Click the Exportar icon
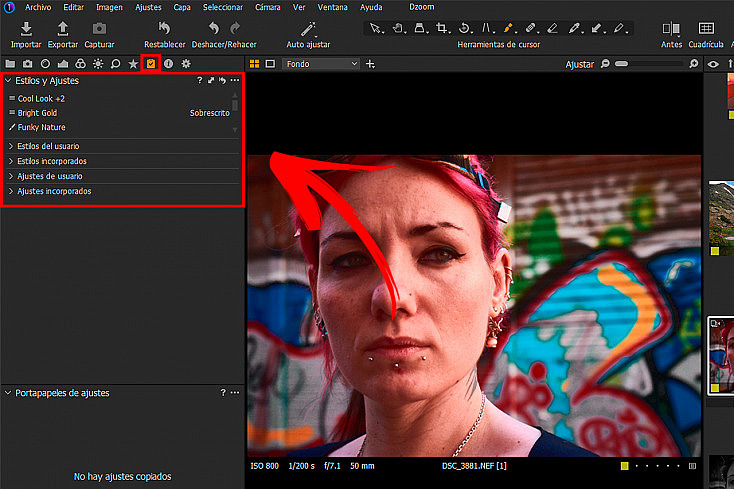The width and height of the screenshot is (734, 489). [x=62, y=29]
